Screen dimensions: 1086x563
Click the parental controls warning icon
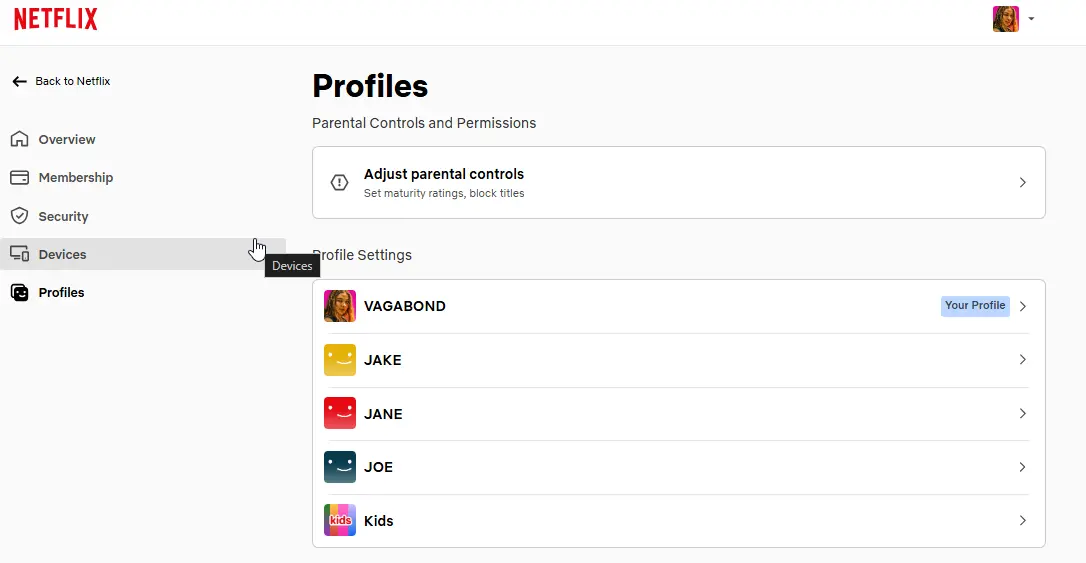[x=339, y=182]
